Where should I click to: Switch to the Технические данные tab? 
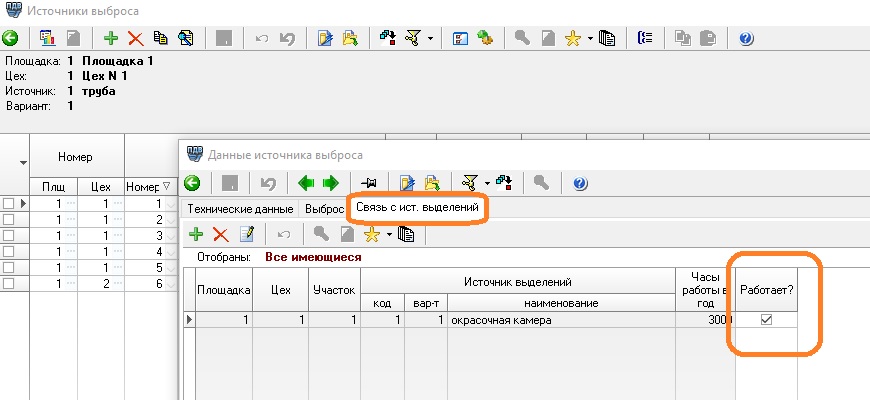(x=240, y=209)
